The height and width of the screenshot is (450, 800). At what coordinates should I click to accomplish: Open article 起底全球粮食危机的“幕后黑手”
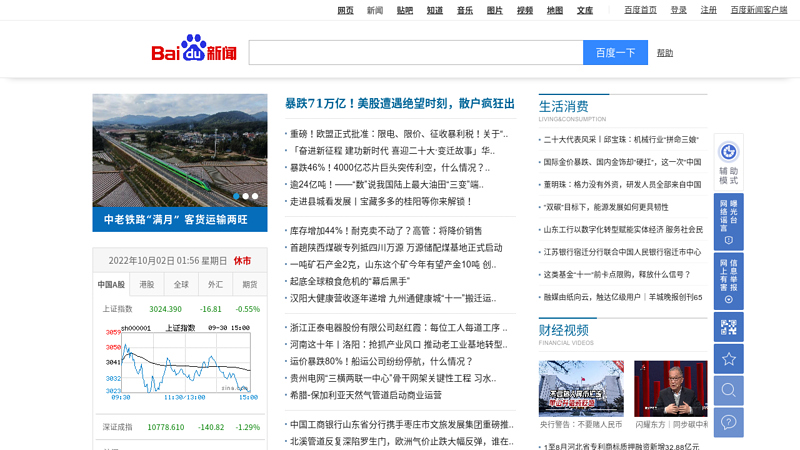click(350, 281)
